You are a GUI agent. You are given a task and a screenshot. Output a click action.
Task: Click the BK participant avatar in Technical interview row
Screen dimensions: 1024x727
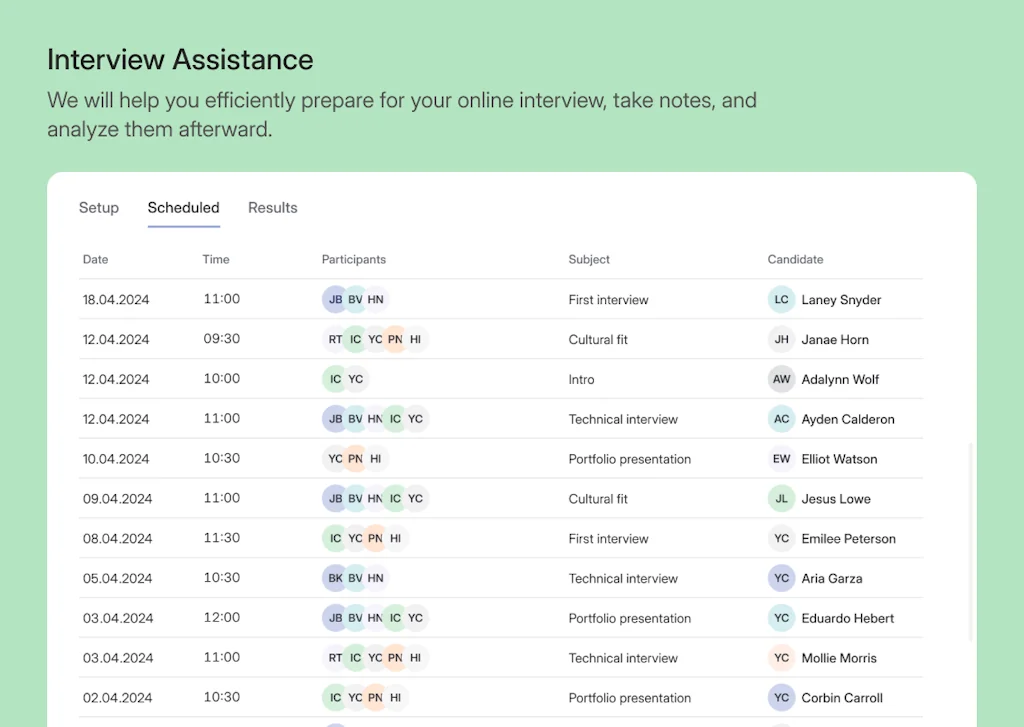335,578
